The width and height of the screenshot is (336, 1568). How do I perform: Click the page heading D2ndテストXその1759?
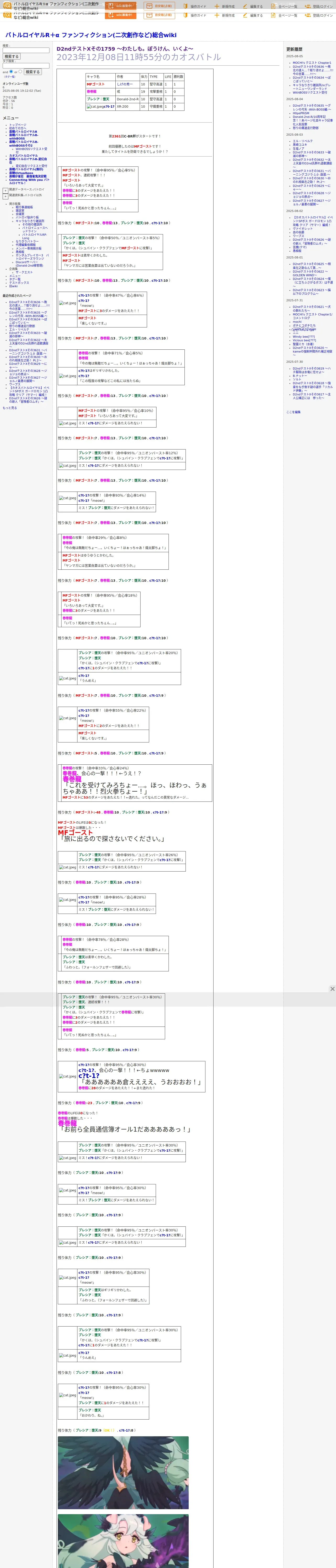(x=125, y=49)
